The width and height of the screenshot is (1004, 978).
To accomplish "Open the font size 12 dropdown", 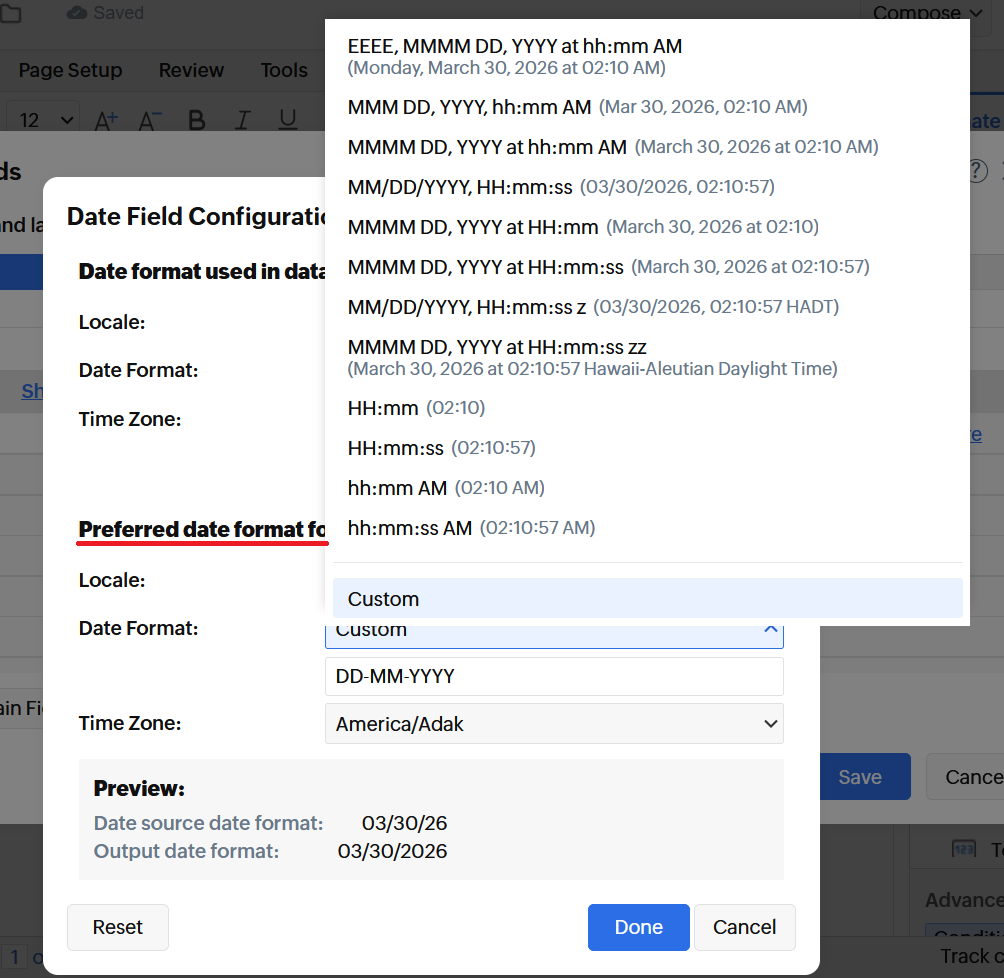I will pos(47,120).
